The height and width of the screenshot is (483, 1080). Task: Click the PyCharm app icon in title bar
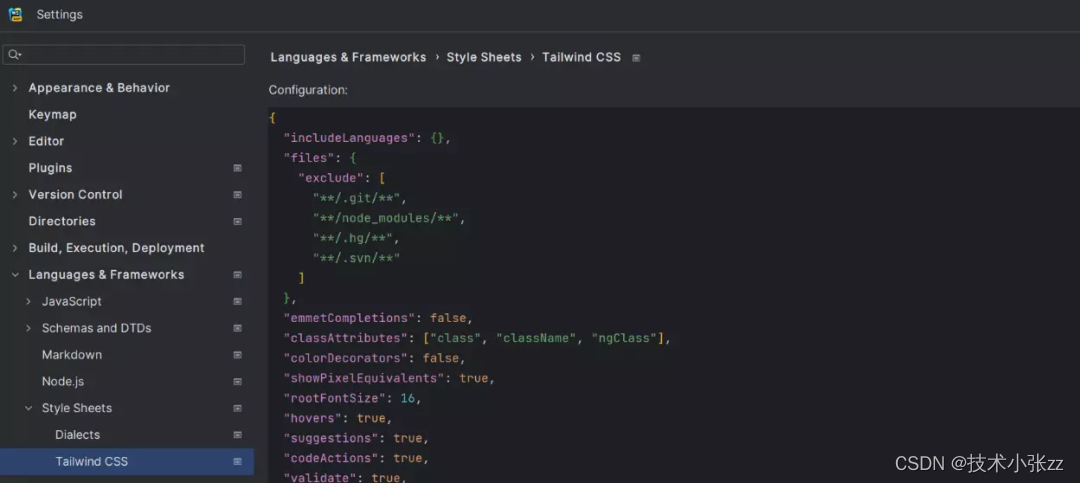15,14
